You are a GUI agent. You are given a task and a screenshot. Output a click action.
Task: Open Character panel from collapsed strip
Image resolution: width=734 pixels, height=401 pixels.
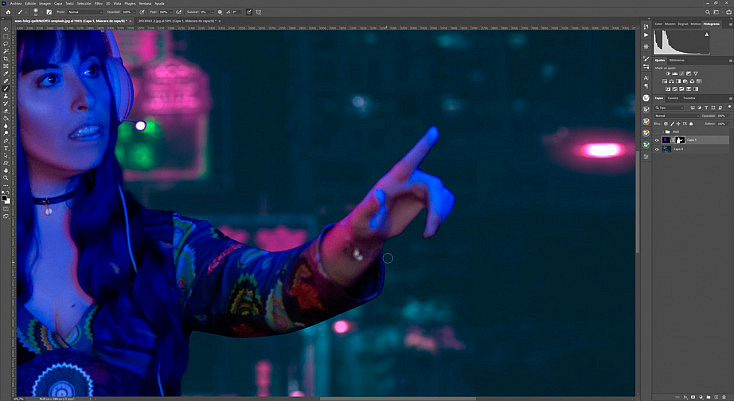pyautogui.click(x=646, y=78)
